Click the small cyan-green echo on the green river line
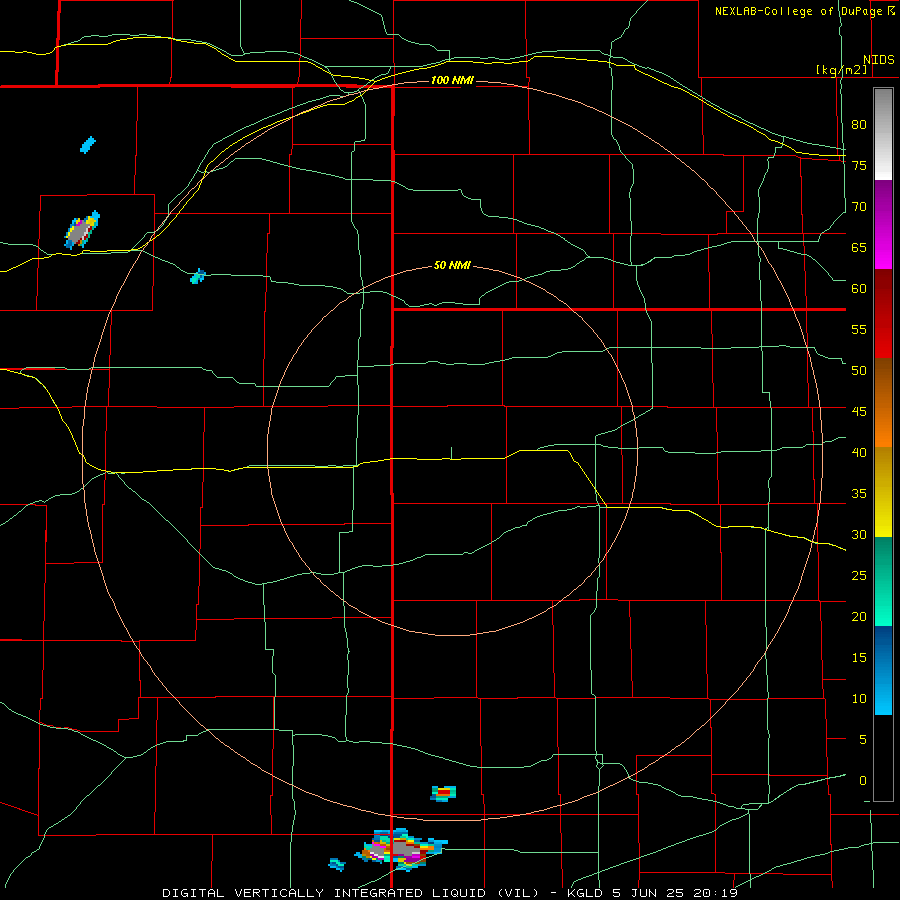The height and width of the screenshot is (900, 900). click(197, 276)
